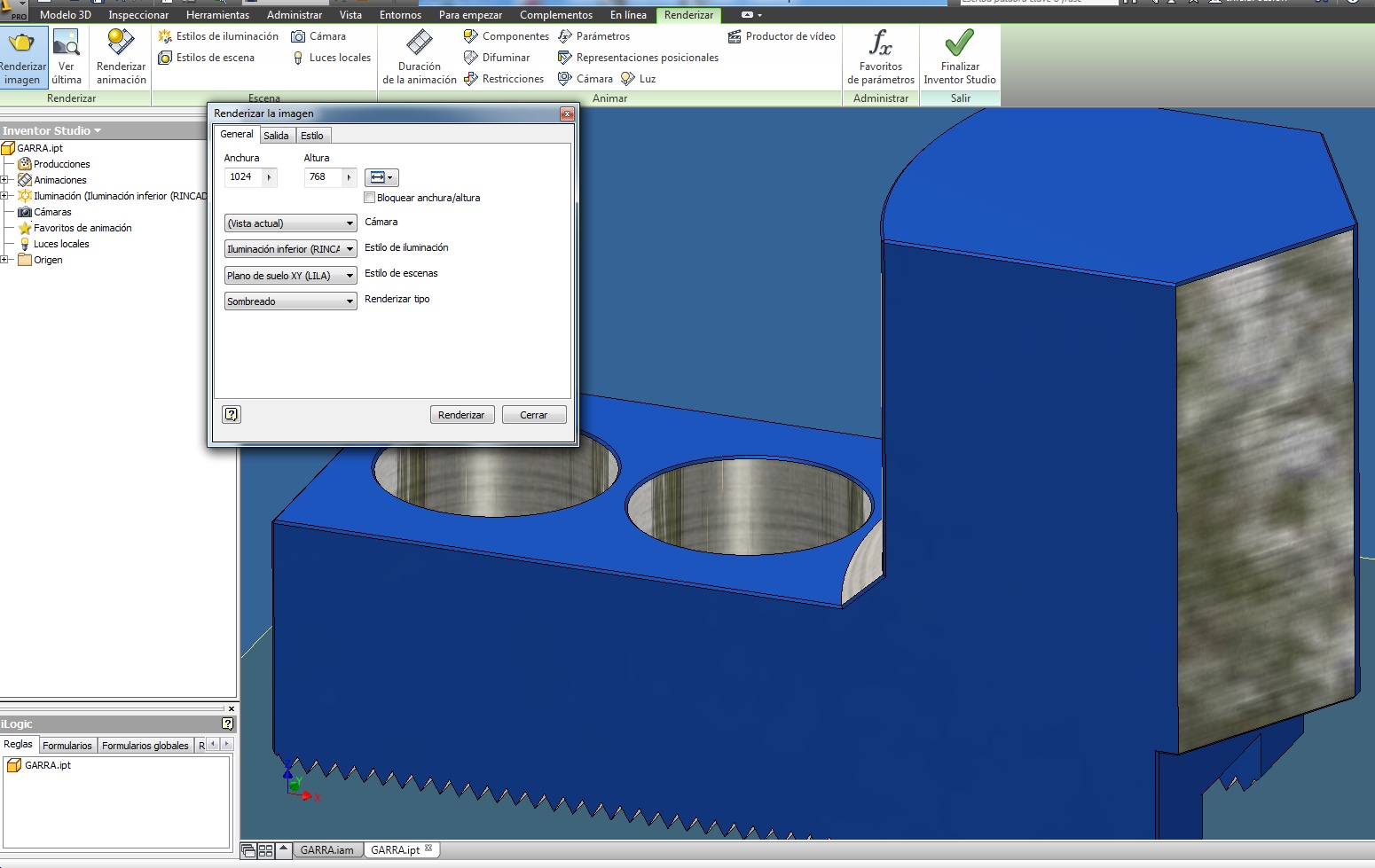
Task: Click the Altura stepper arrow
Action: click(x=350, y=177)
